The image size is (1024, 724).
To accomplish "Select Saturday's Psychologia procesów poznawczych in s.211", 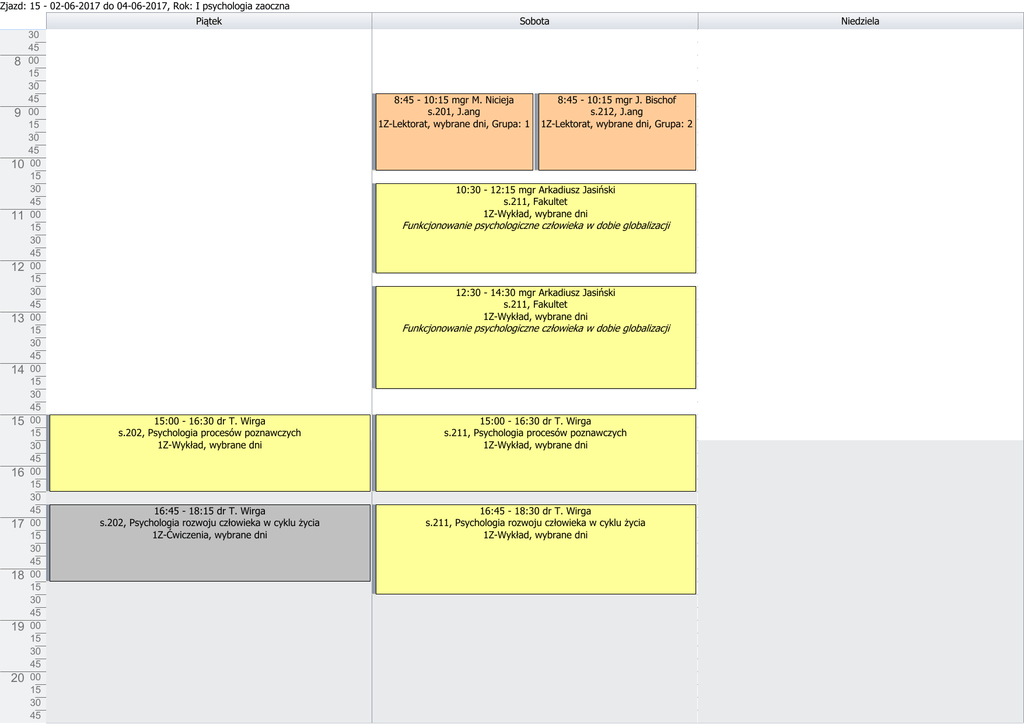I will (535, 452).
